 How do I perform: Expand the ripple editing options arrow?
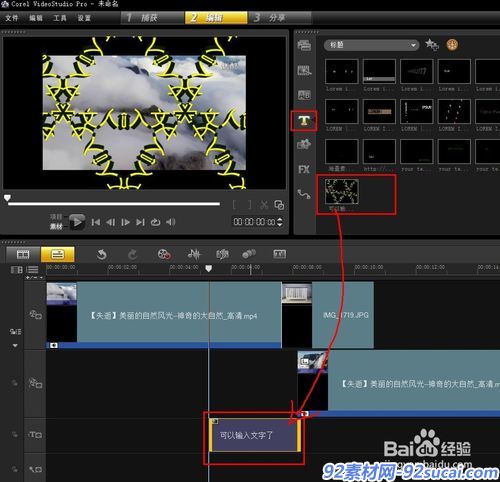15,346
